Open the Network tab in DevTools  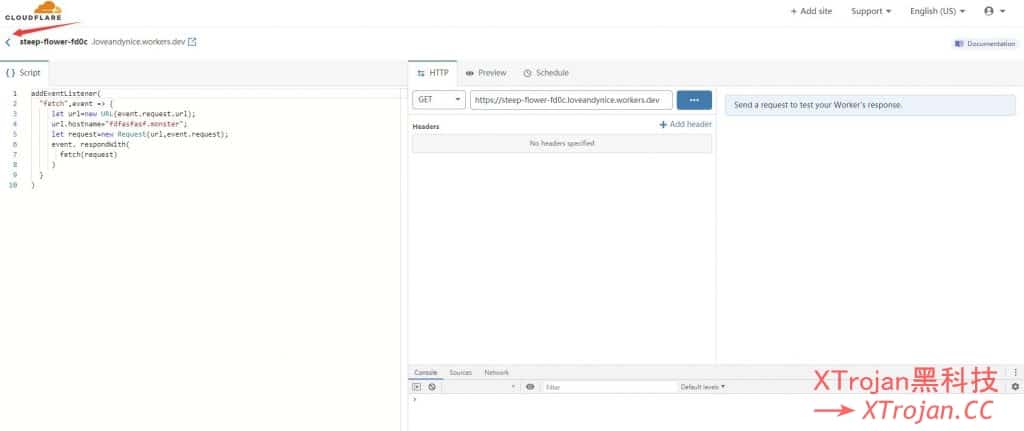tap(496, 372)
